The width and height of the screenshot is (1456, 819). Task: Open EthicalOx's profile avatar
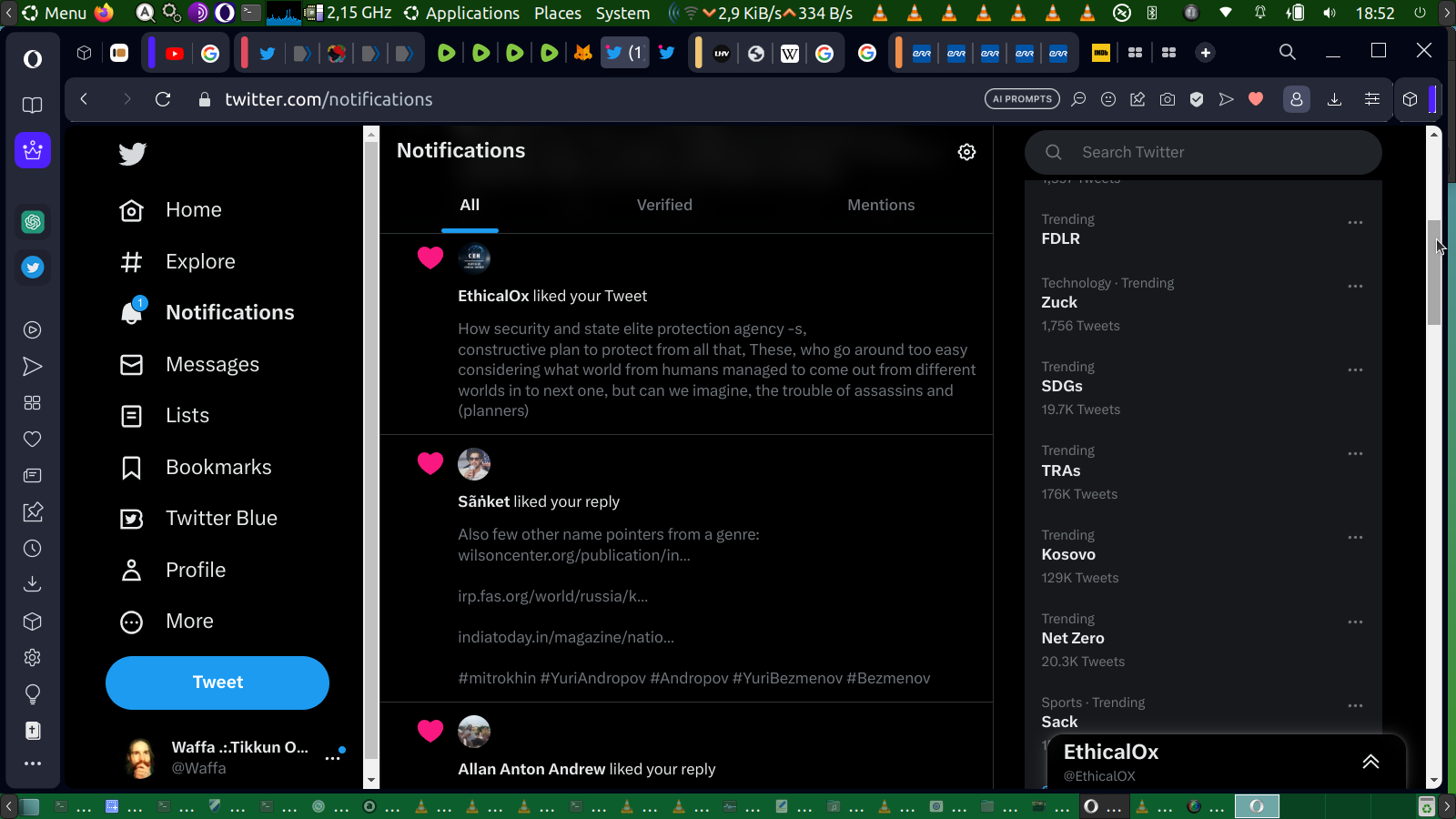(474, 258)
